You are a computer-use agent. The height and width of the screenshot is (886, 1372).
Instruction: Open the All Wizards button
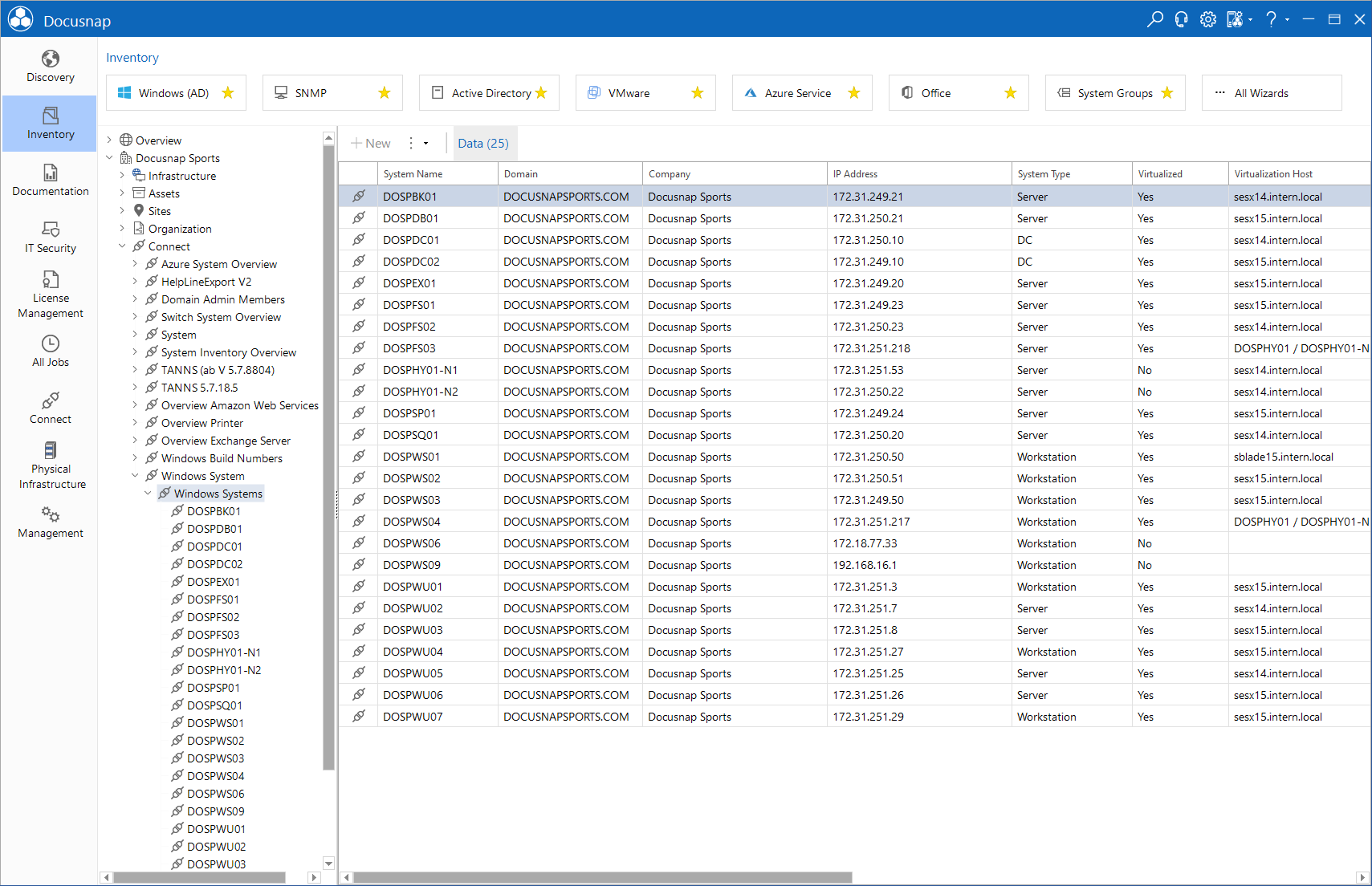point(1271,93)
